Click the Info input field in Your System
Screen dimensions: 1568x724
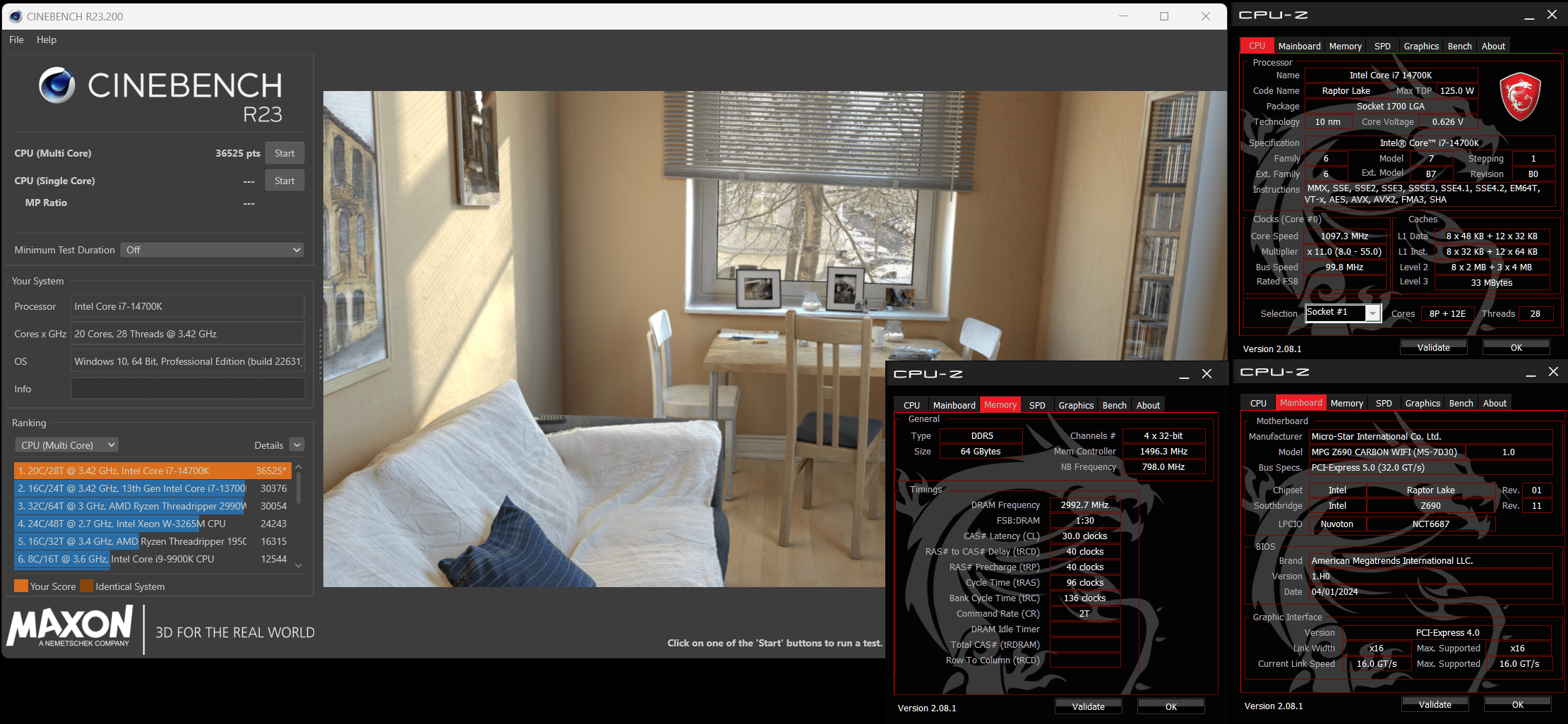click(x=188, y=389)
